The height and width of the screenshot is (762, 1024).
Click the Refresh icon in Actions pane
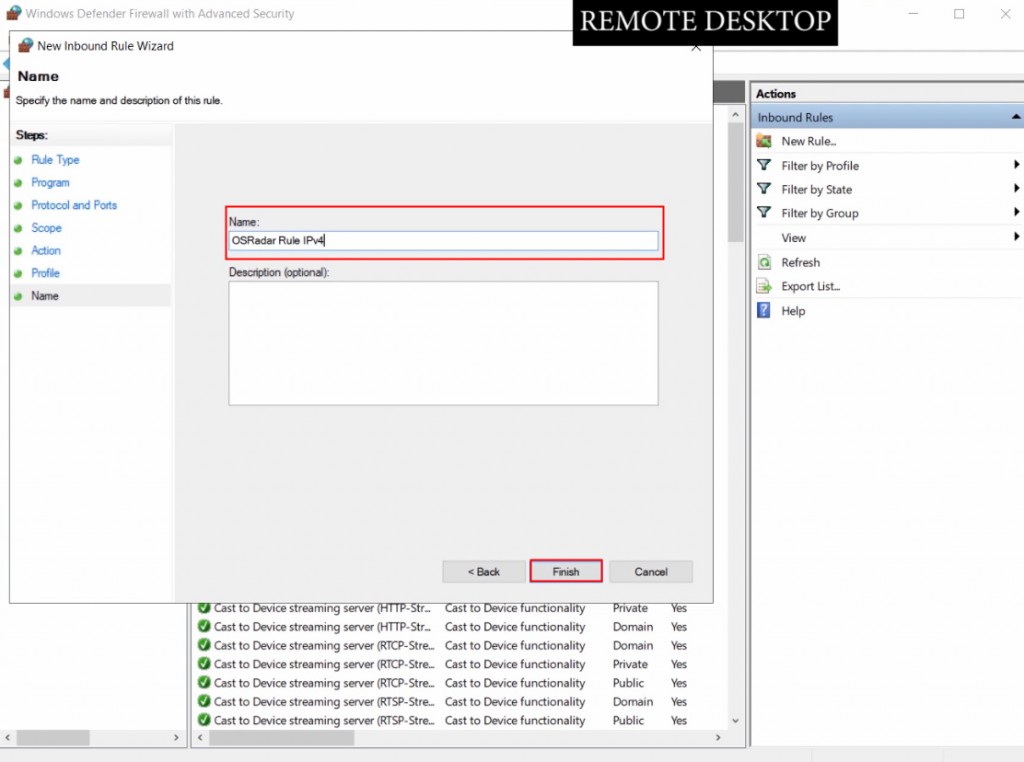pyautogui.click(x=763, y=262)
